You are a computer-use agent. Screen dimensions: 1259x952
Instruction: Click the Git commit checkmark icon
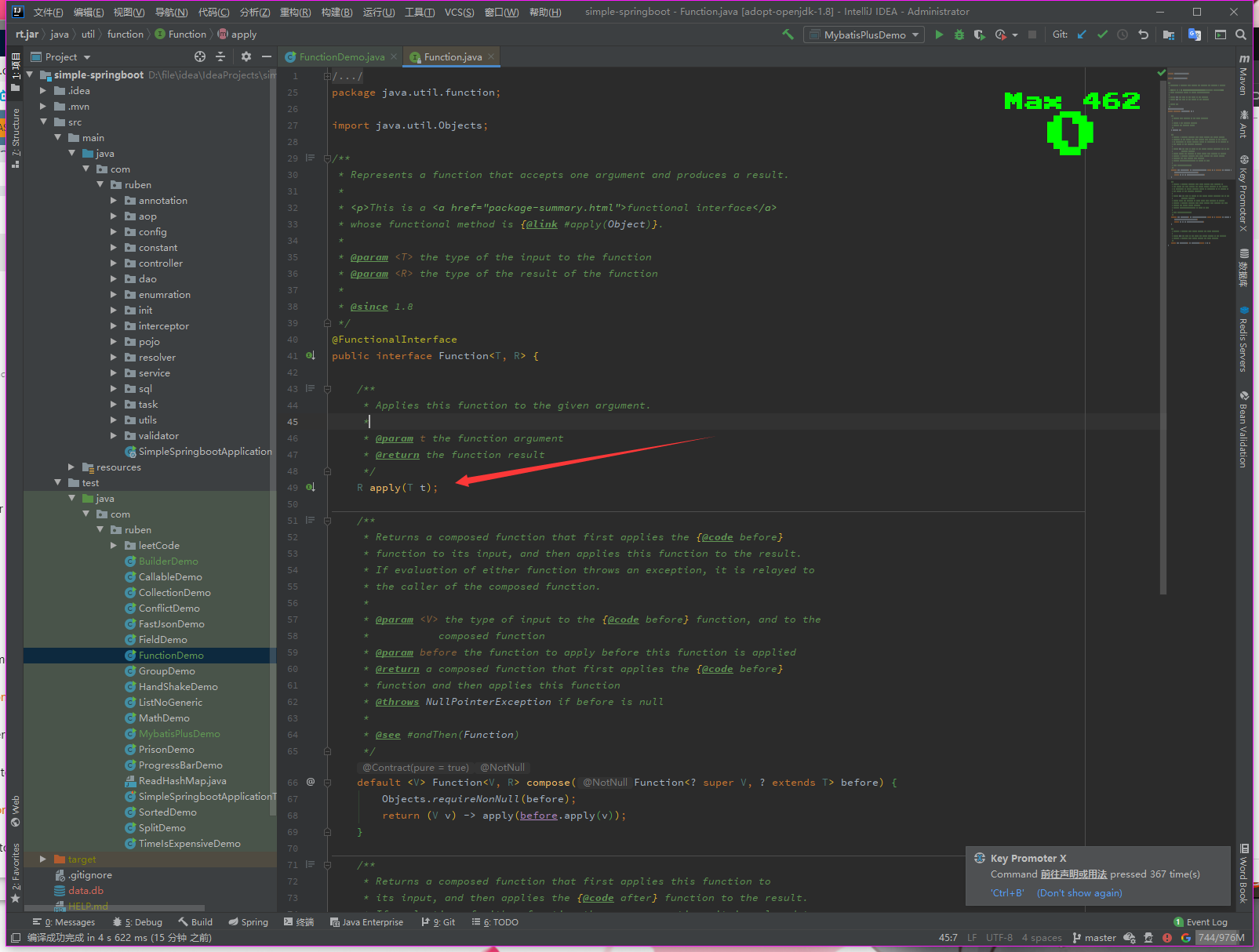1102,35
